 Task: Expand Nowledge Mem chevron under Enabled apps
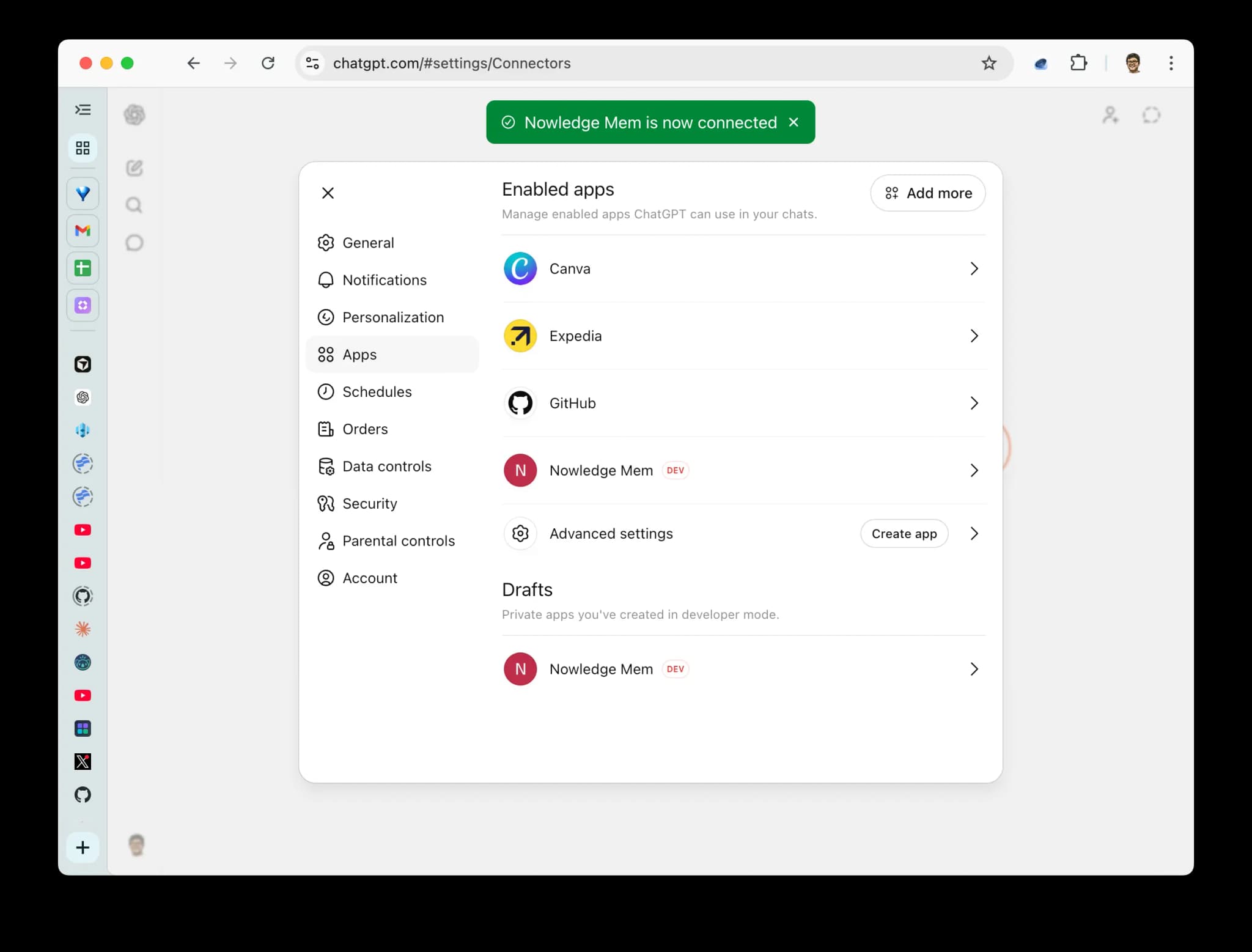point(974,470)
